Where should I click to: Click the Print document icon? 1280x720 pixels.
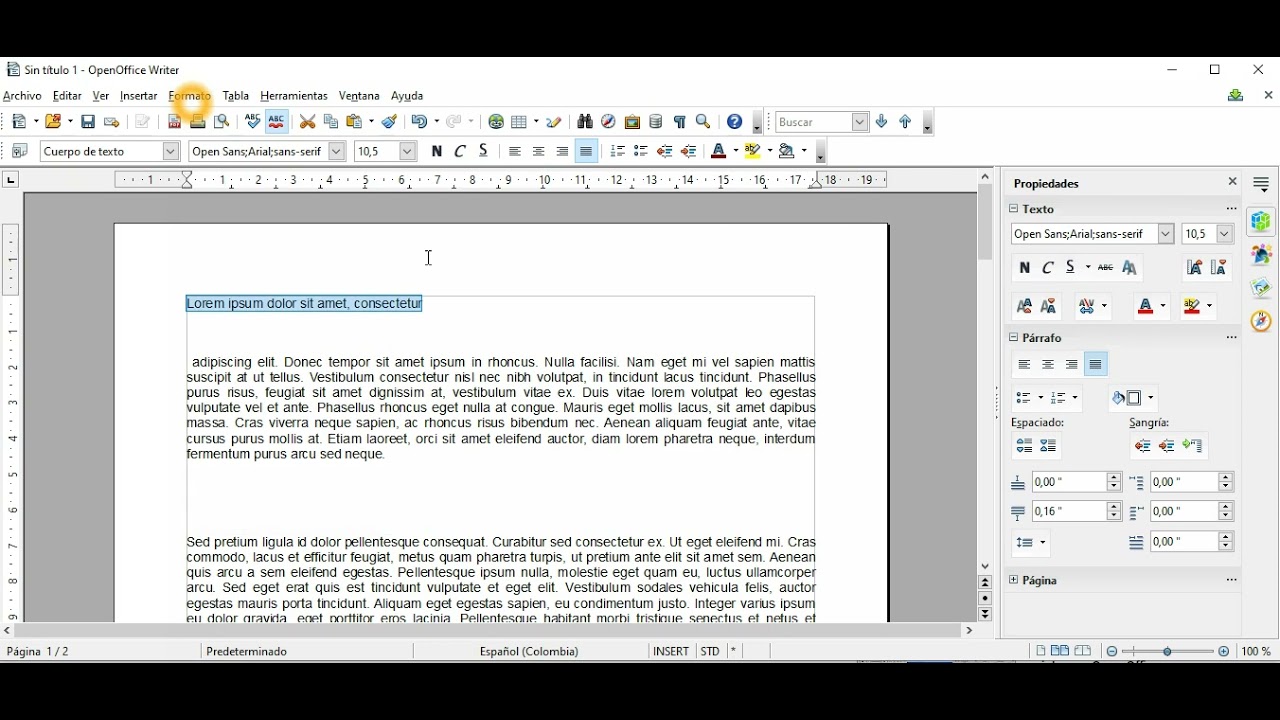[x=198, y=122]
